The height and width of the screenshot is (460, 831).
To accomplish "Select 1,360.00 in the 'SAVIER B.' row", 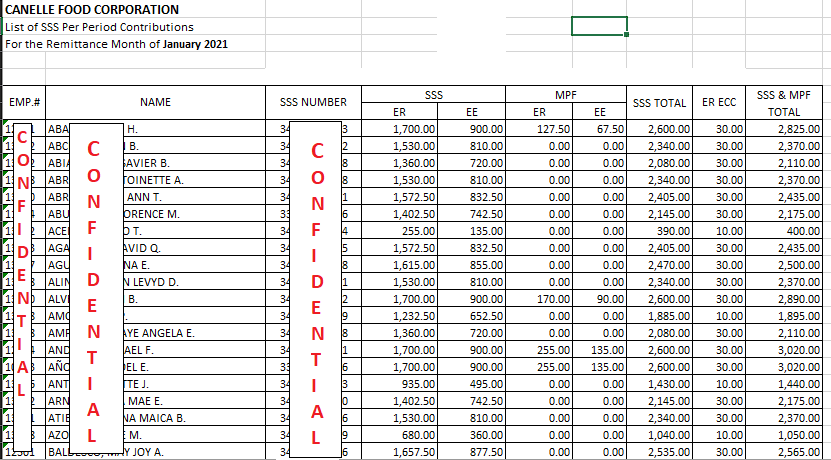I will [x=400, y=163].
